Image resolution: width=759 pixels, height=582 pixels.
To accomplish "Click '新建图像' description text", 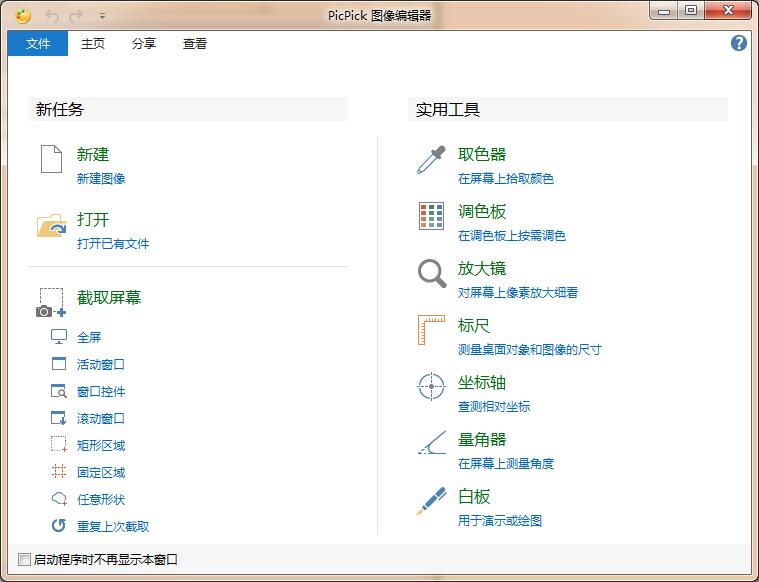I will pos(101,179).
